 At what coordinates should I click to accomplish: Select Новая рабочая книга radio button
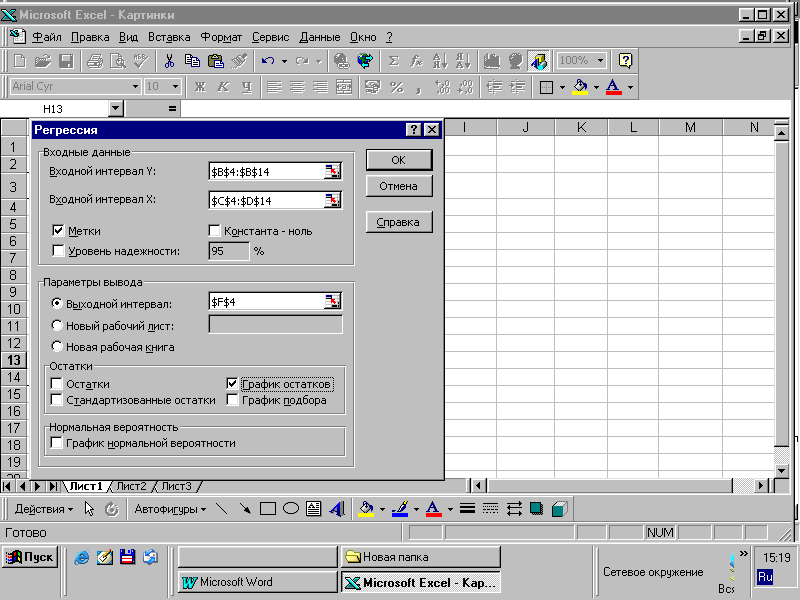pos(57,346)
